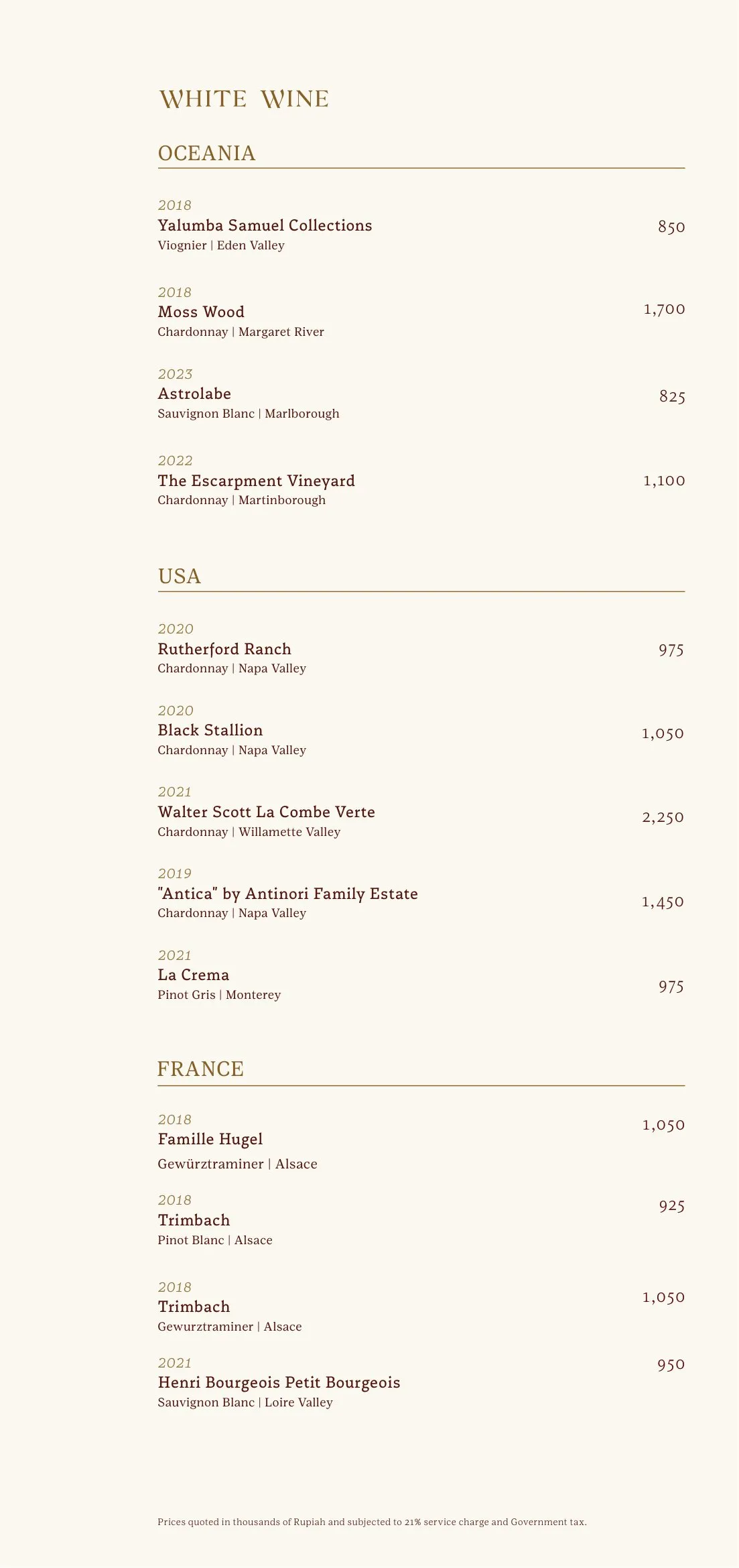Click the Yalumba Samuel Collections wine name
This screenshot has width=739, height=1568.
point(265,225)
